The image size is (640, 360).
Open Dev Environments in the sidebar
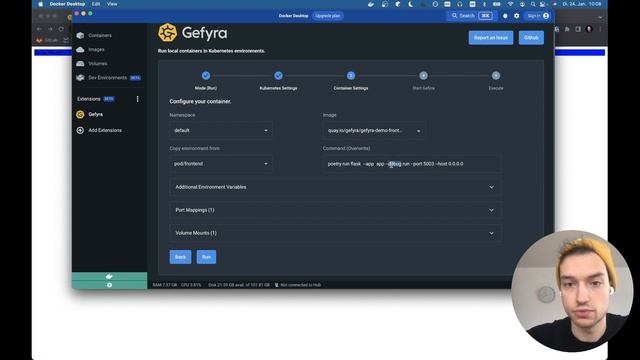pyautogui.click(x=108, y=78)
